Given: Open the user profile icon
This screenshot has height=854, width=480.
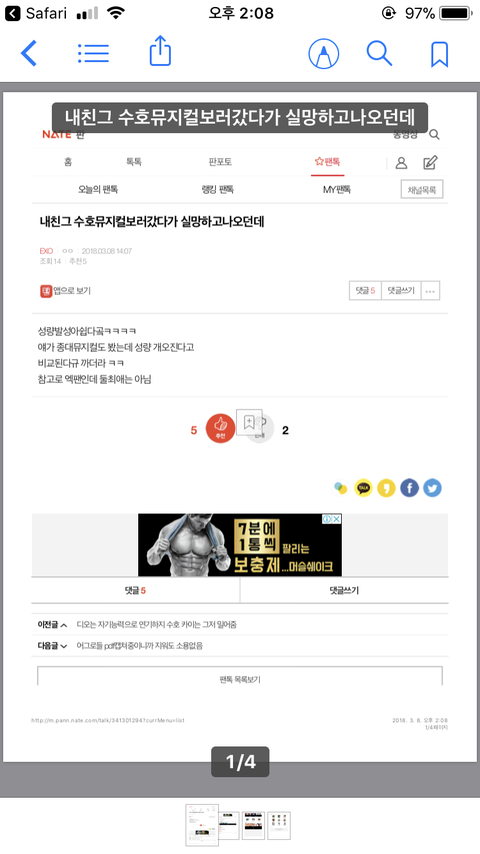Looking at the screenshot, I should pos(402,162).
